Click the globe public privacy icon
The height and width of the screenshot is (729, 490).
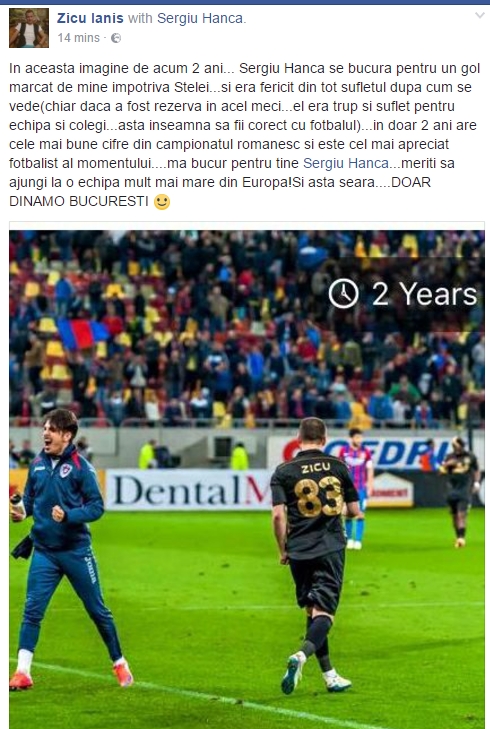pos(116,38)
